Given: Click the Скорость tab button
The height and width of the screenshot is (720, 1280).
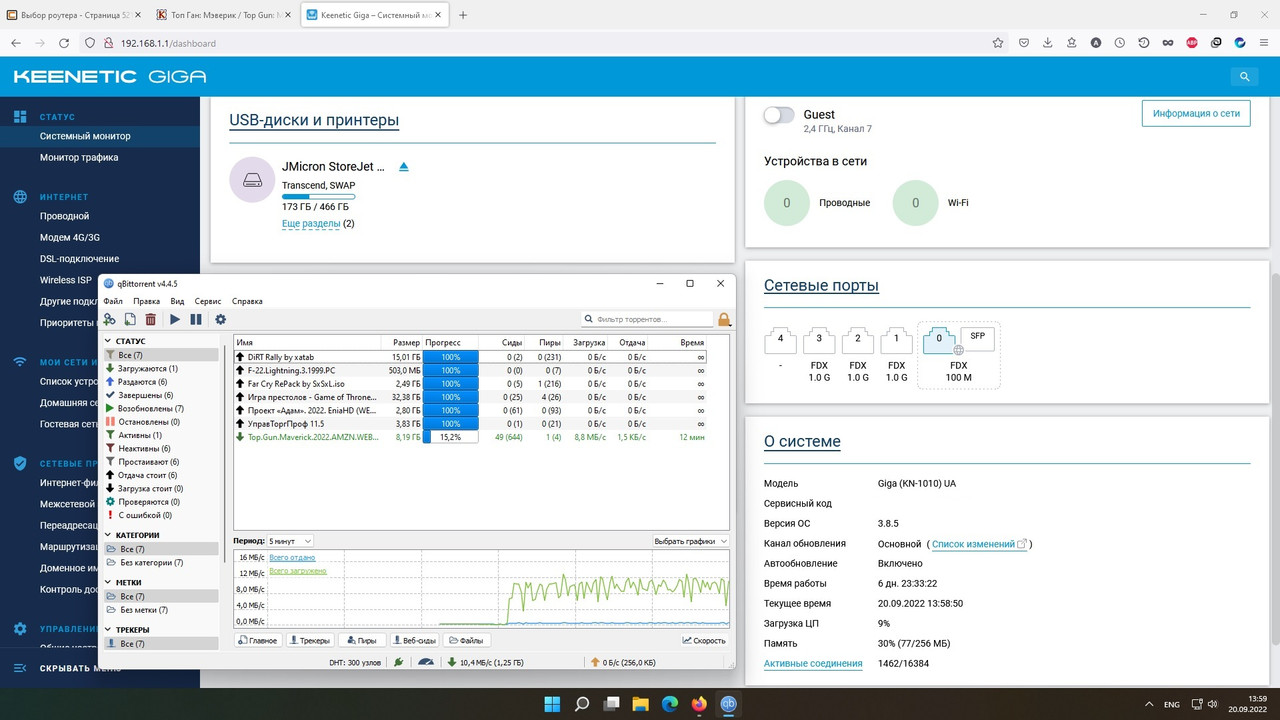Looking at the screenshot, I should click(x=704, y=640).
